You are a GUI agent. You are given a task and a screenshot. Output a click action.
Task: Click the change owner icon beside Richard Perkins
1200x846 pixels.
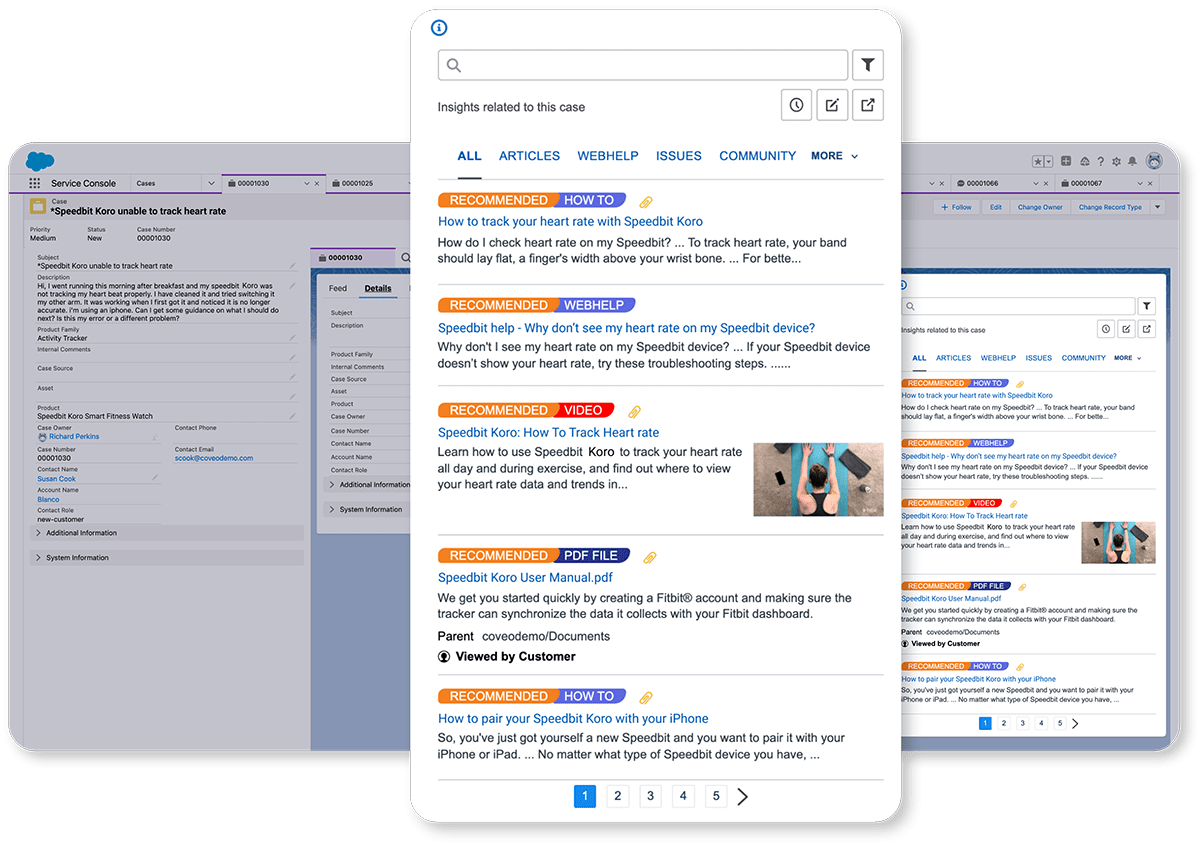[155, 437]
